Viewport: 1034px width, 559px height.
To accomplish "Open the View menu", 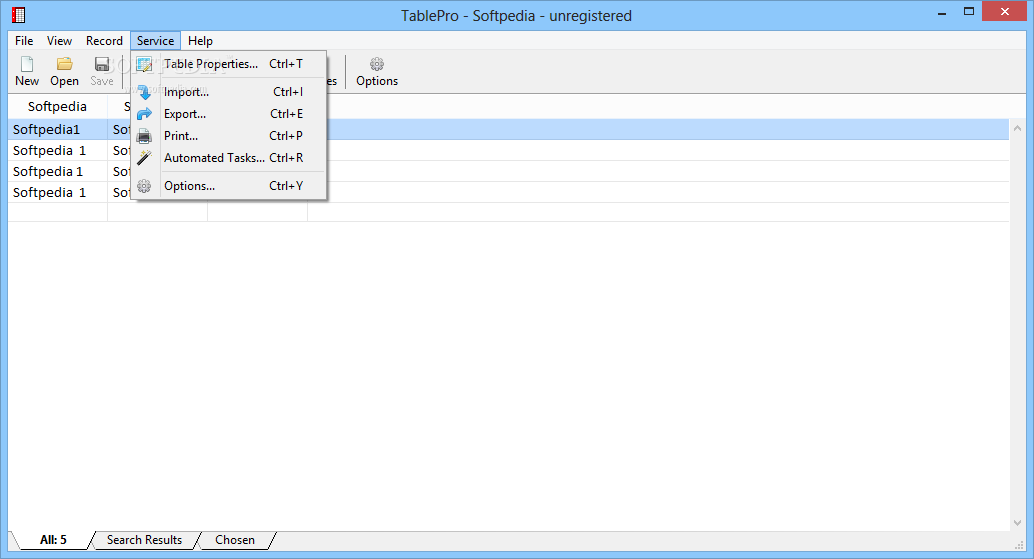I will [59, 41].
